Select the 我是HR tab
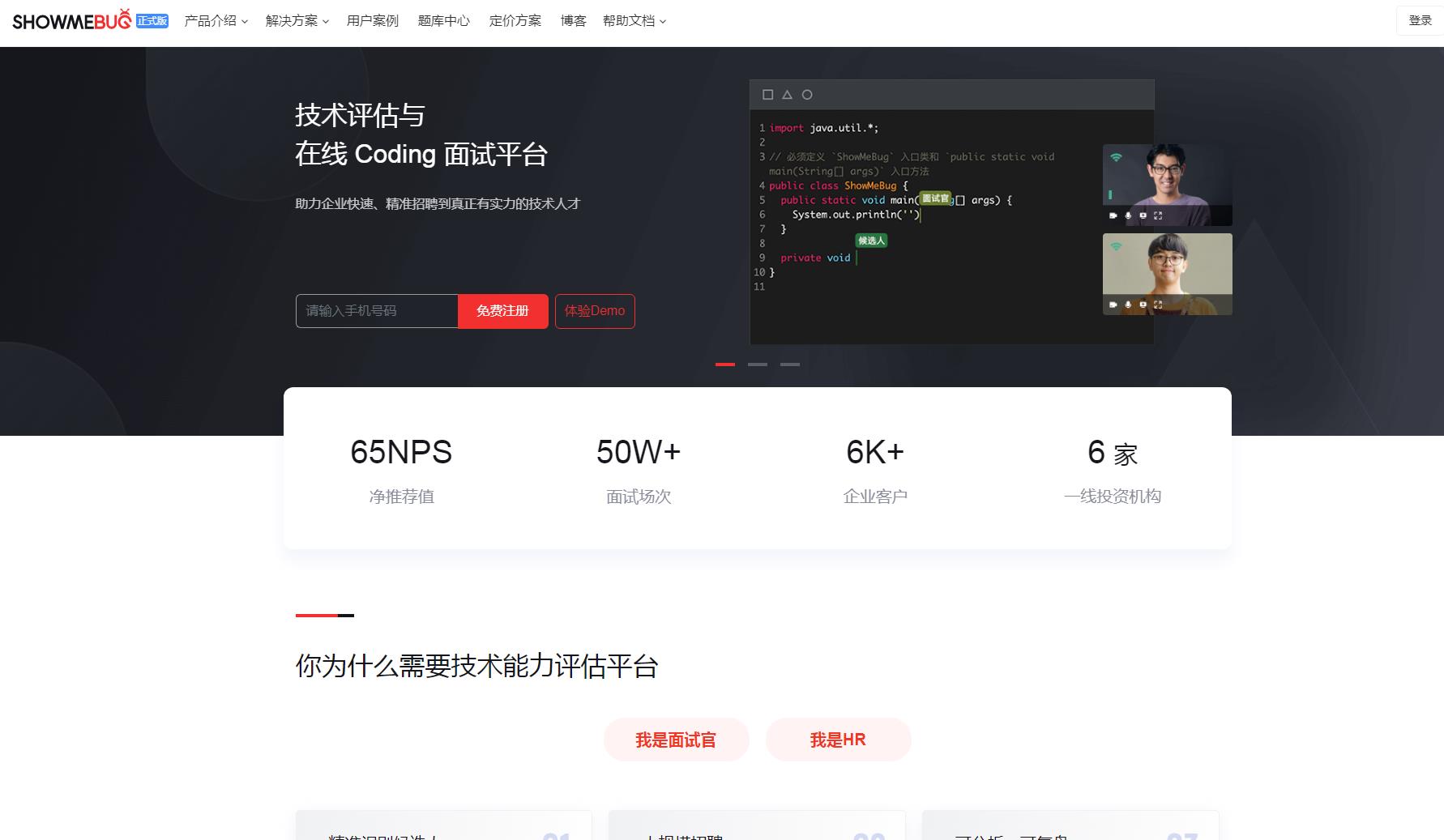 click(838, 740)
